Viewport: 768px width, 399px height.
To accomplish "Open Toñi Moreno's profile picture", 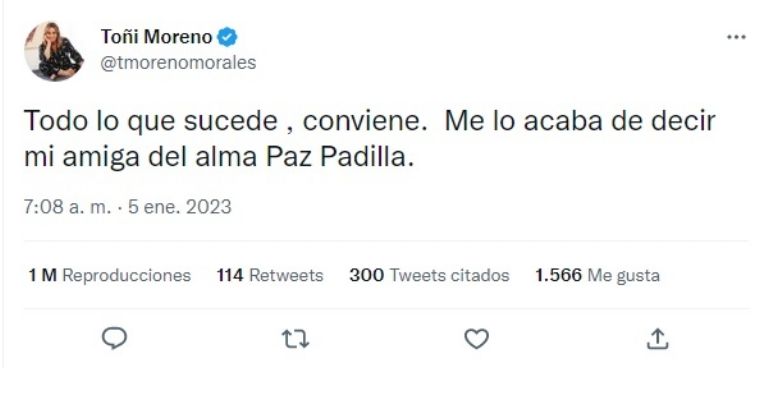I will click(54, 51).
